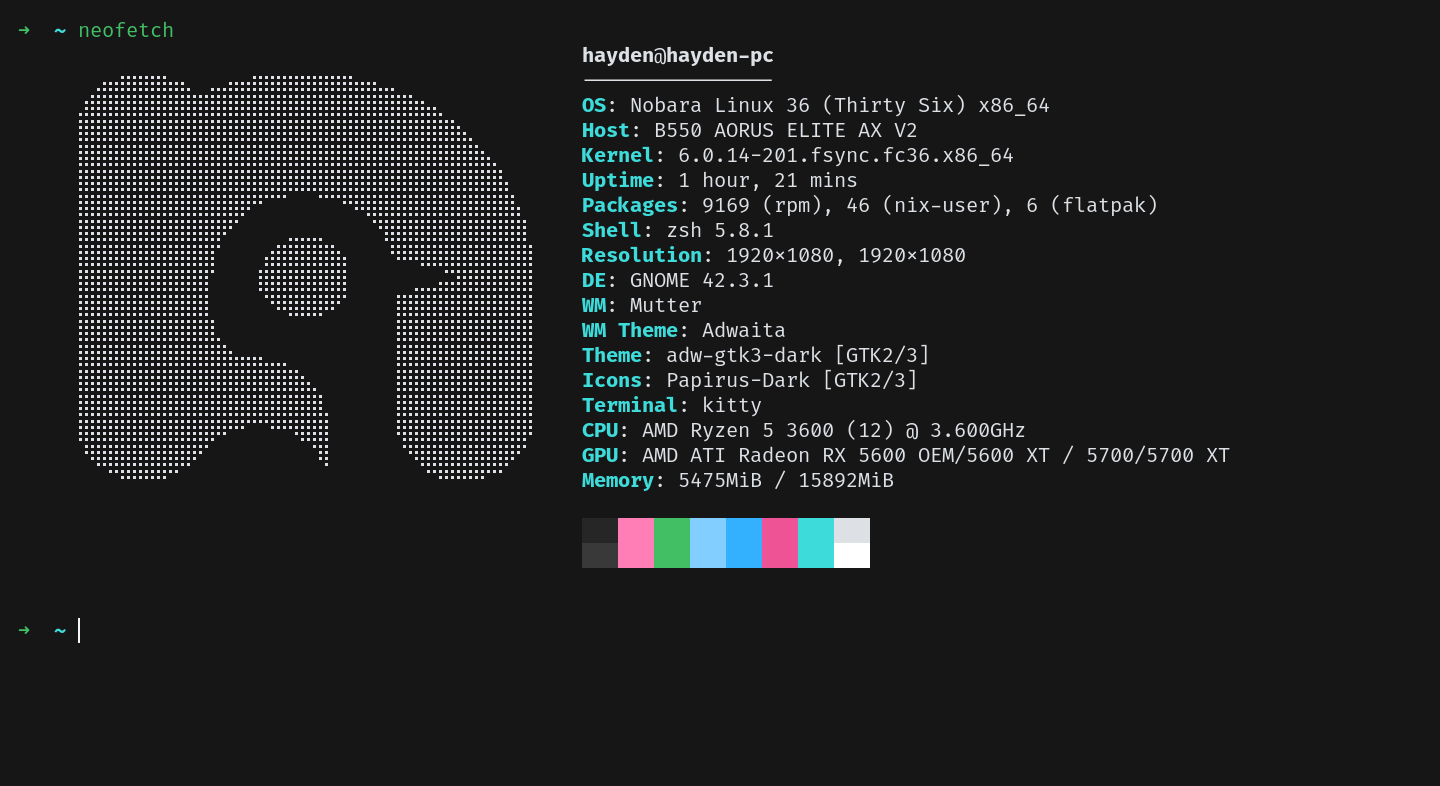The width and height of the screenshot is (1440, 786).
Task: Click the Icons line Papirus-Dark [GTK2/3]
Action: [x=750, y=380]
